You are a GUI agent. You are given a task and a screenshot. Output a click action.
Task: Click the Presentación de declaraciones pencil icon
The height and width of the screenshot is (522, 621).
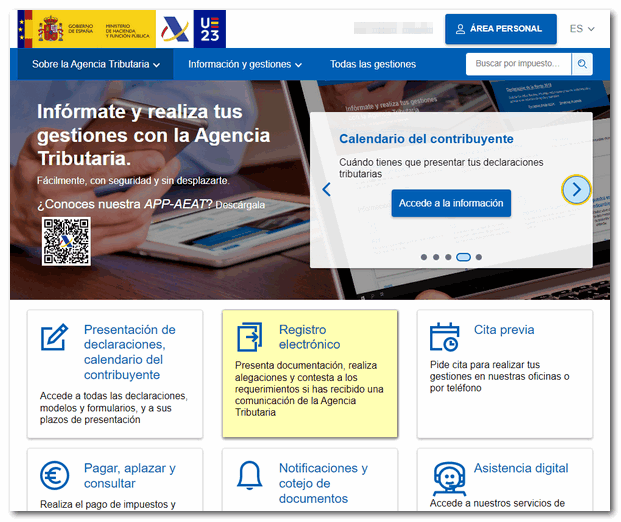[x=54, y=337]
